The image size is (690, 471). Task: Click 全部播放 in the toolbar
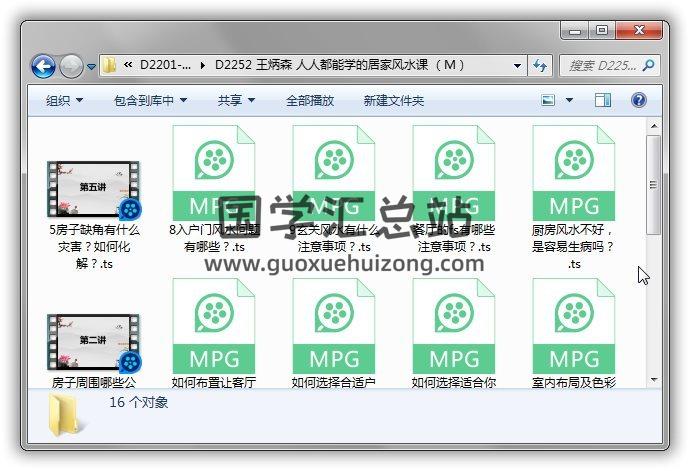(310, 101)
